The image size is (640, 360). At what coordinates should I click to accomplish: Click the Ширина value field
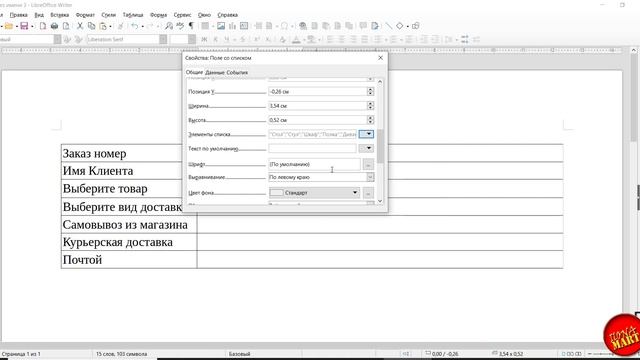click(318, 106)
